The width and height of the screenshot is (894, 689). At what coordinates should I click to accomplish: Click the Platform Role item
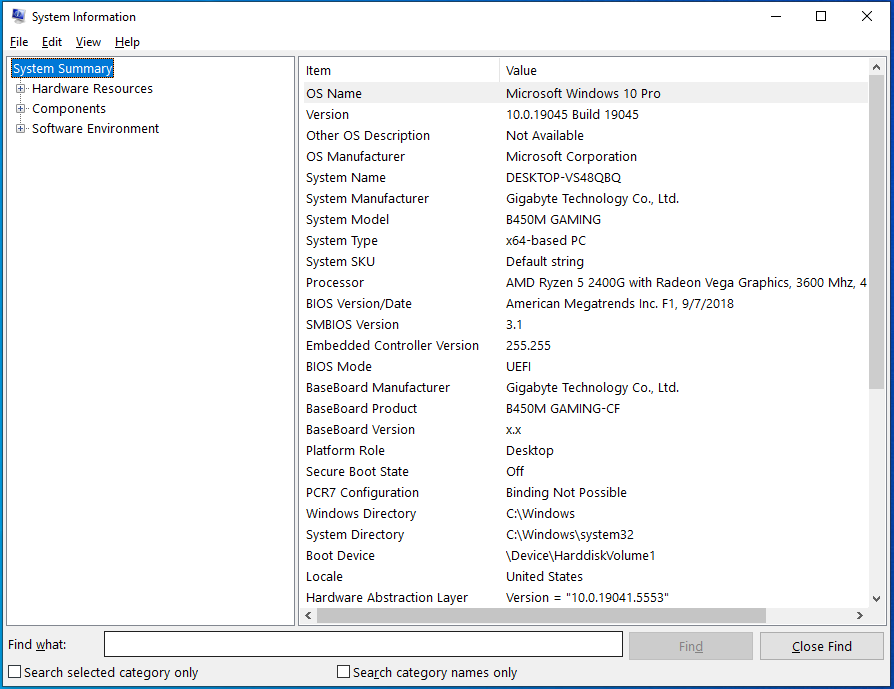point(345,451)
